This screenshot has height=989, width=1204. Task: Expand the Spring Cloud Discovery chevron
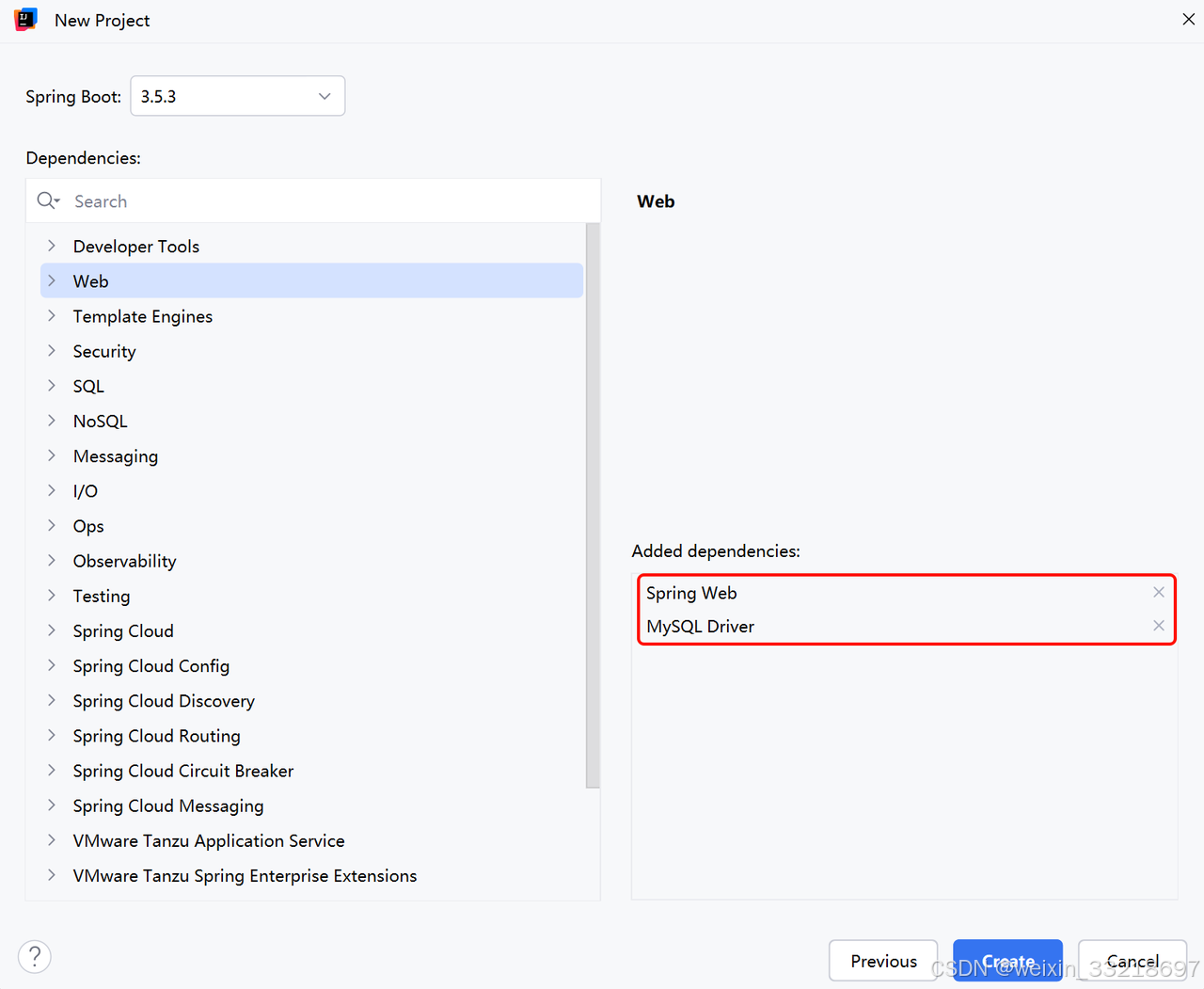coord(52,700)
